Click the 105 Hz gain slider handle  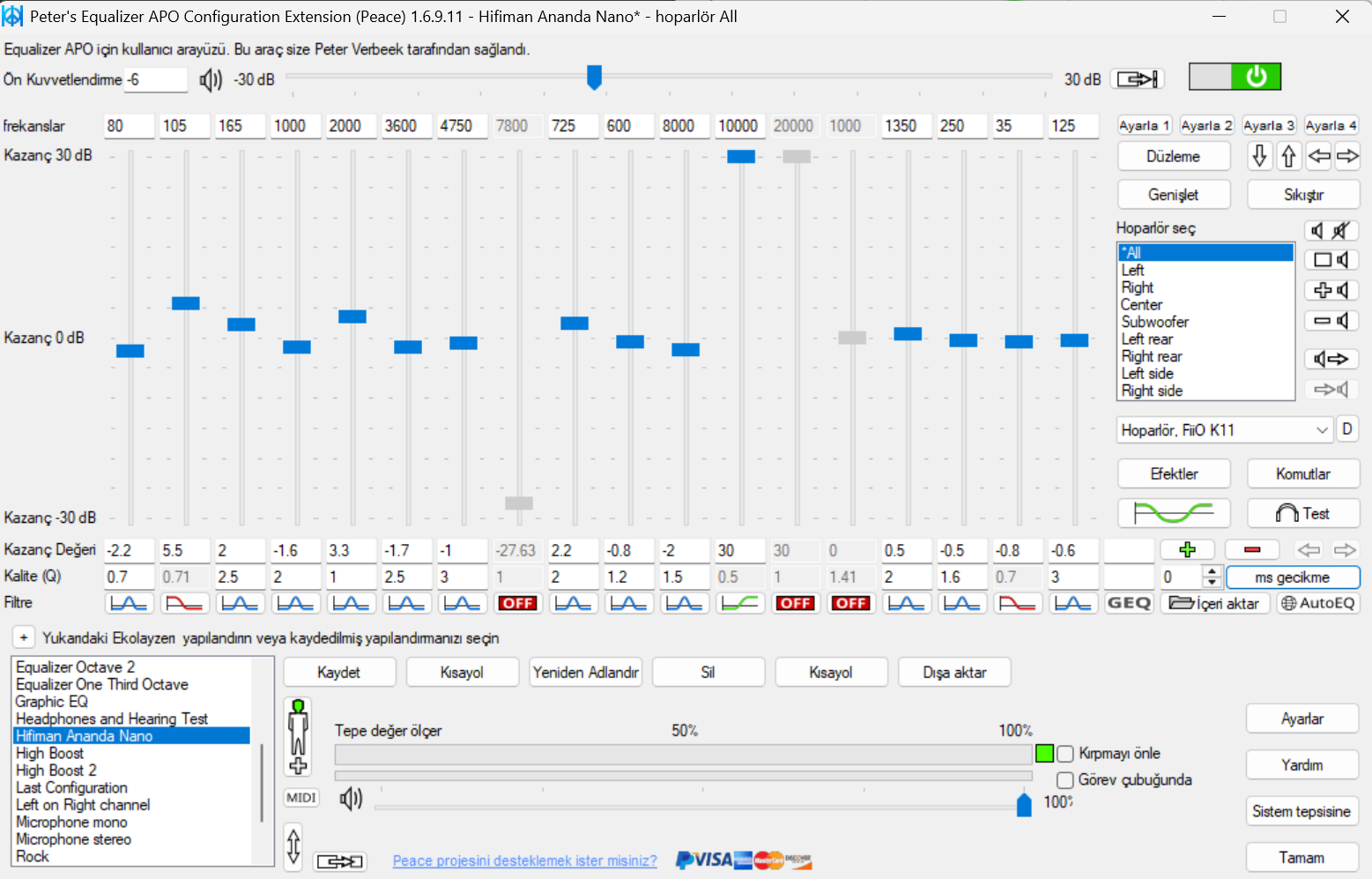point(185,303)
